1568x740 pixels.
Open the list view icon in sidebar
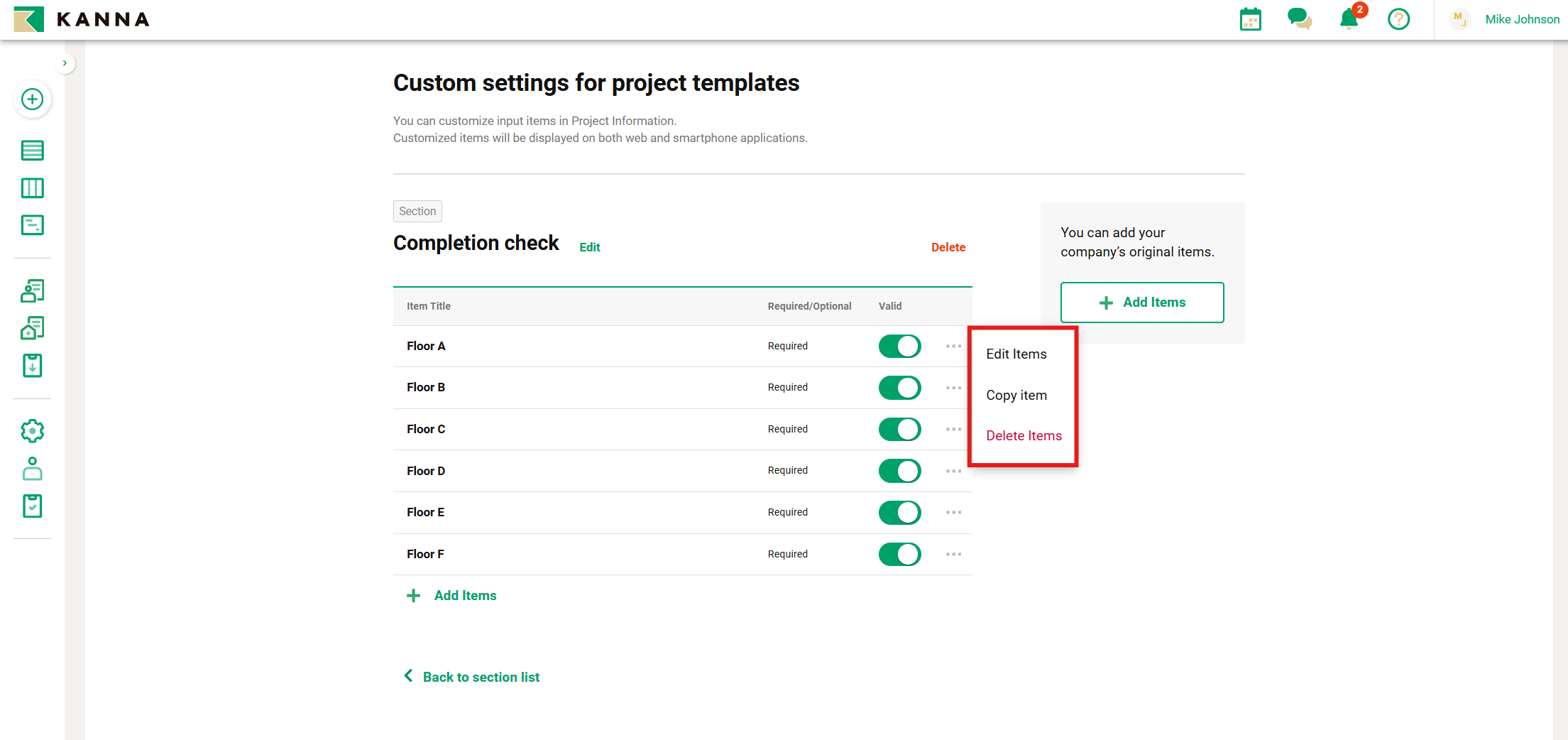pos(32,151)
